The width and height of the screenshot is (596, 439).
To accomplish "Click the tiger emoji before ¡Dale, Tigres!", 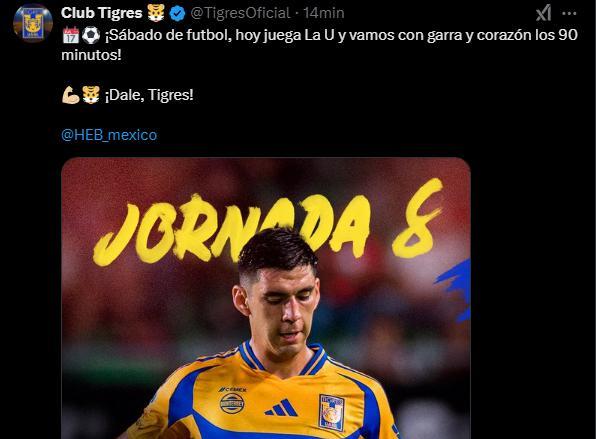I will pyautogui.click(x=91, y=95).
